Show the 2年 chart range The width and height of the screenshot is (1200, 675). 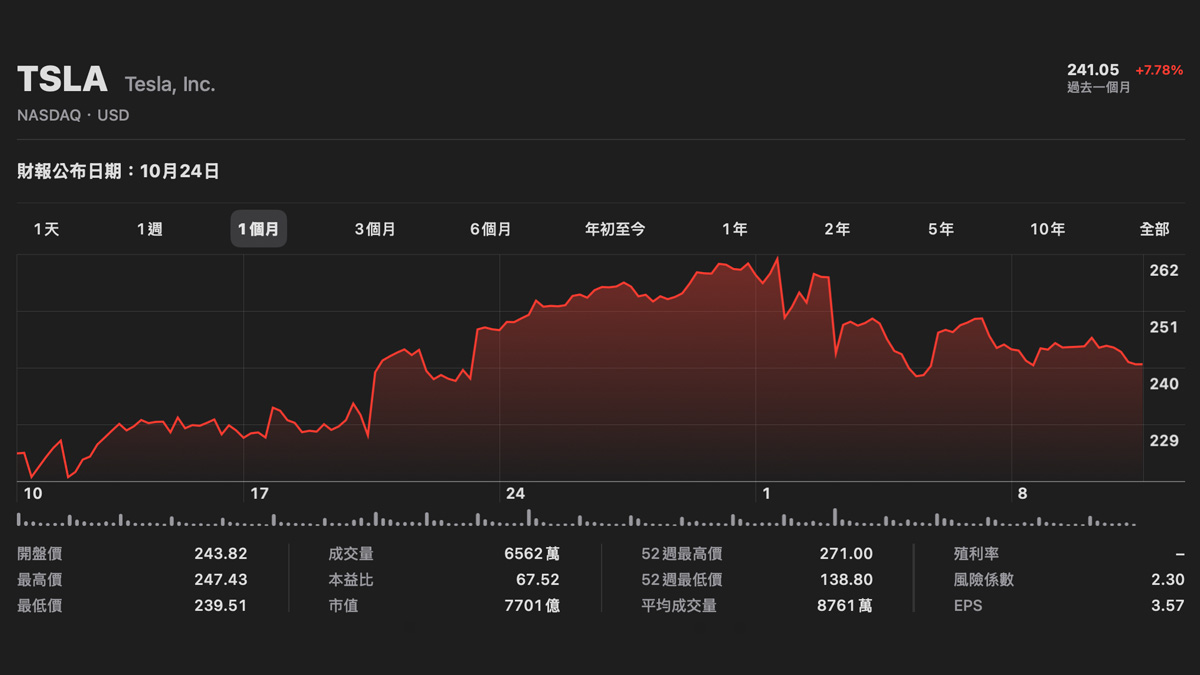[837, 229]
